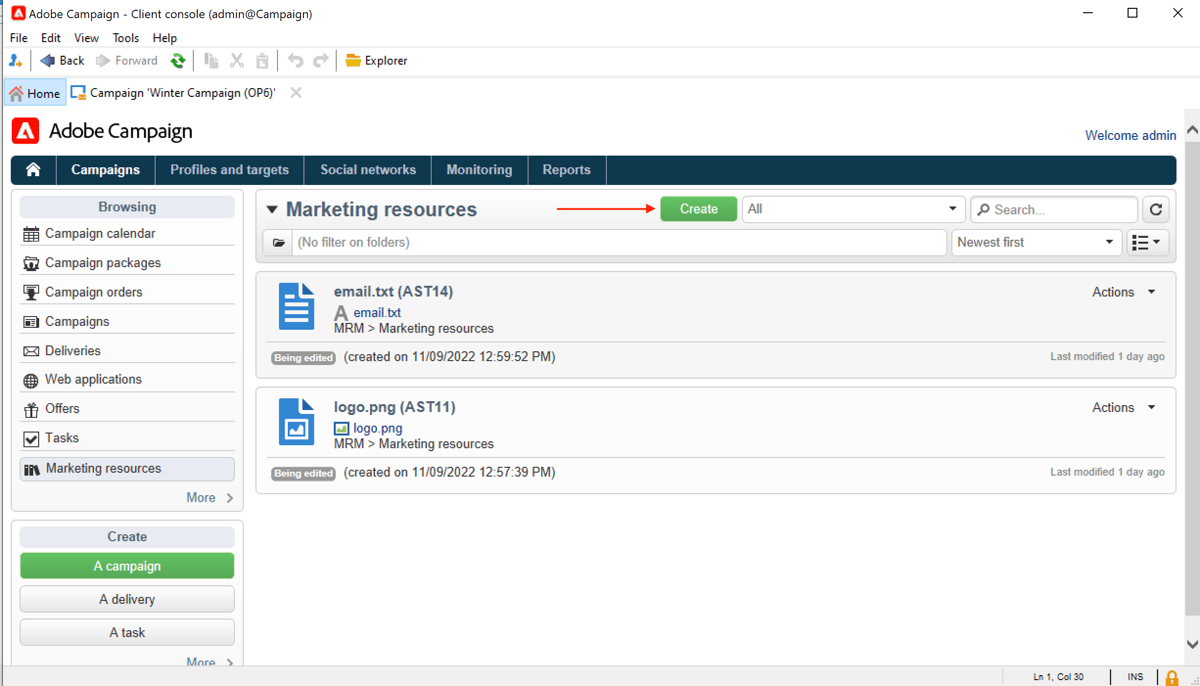Click the green Create button

[698, 209]
